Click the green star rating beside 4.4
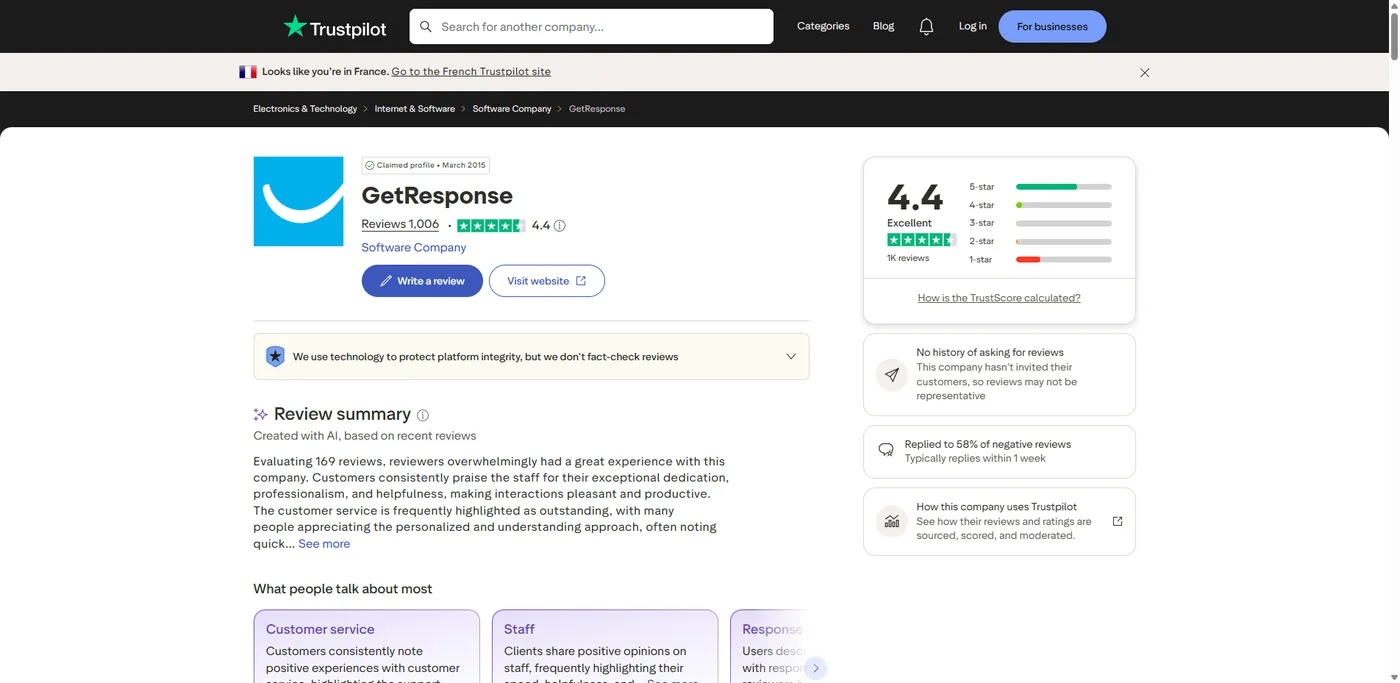 491,226
